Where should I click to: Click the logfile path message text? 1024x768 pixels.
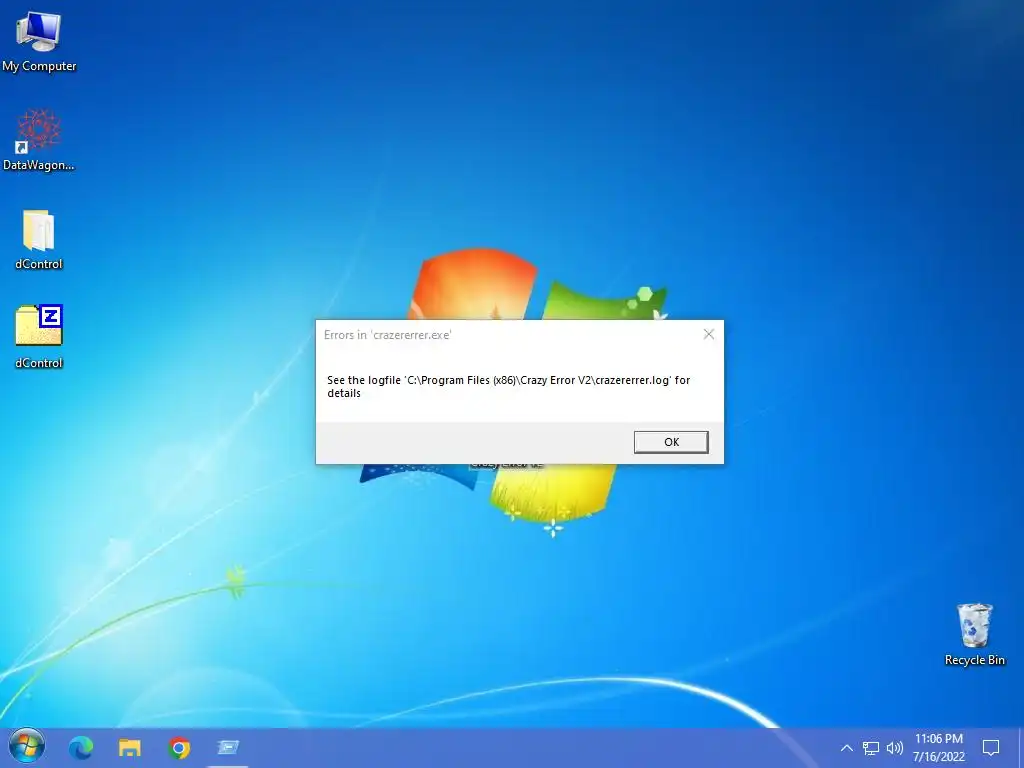[x=508, y=387]
